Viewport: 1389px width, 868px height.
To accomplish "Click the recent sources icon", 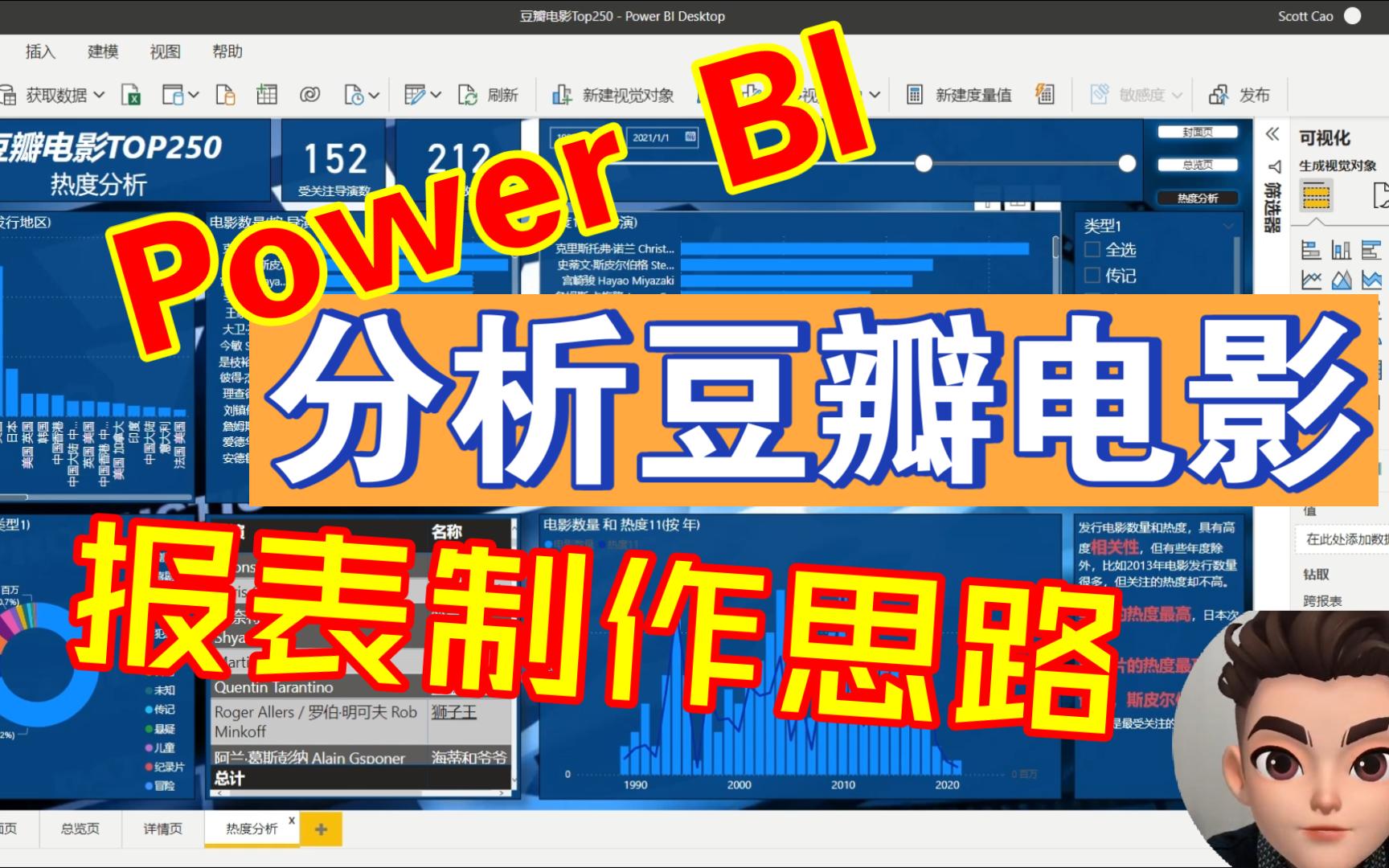I will pyautogui.click(x=354, y=95).
